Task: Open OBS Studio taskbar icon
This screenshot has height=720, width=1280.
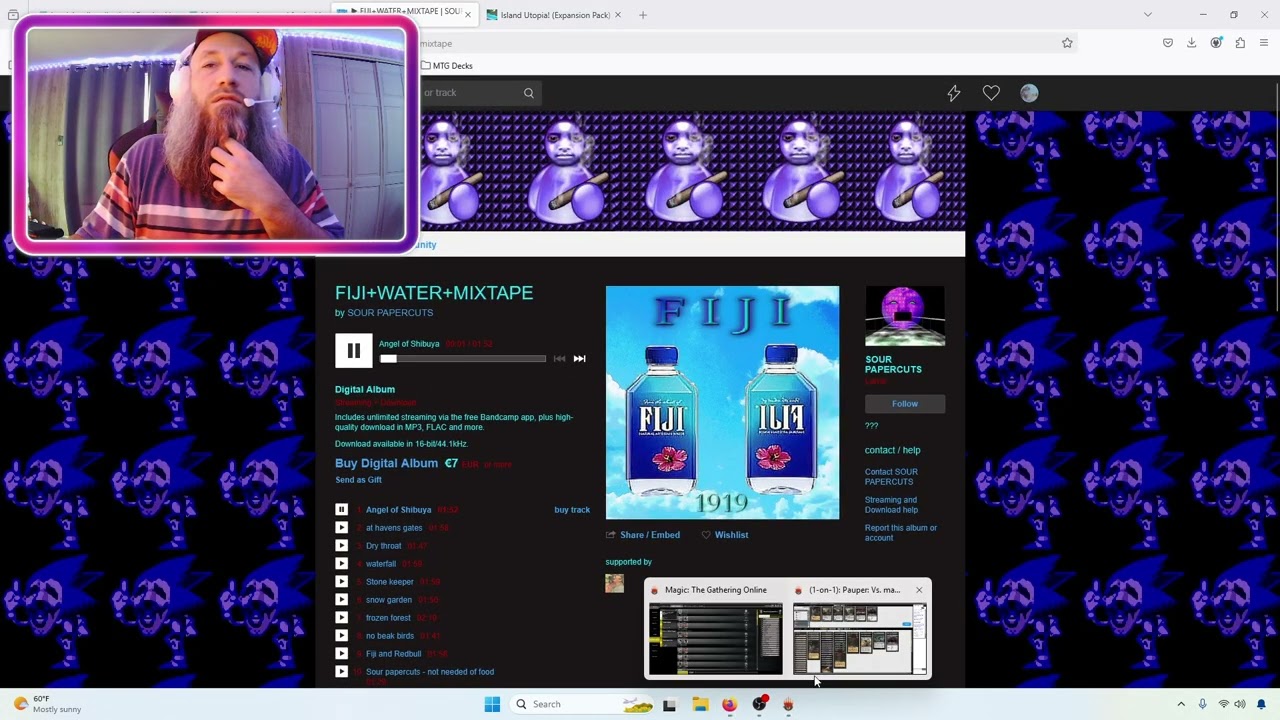Action: [x=759, y=705]
